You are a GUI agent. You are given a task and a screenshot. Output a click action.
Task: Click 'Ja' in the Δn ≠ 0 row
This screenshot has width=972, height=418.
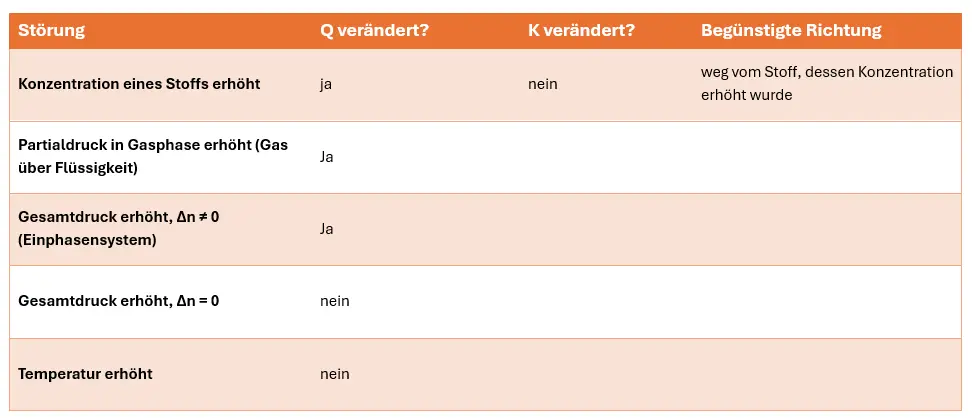[327, 228]
